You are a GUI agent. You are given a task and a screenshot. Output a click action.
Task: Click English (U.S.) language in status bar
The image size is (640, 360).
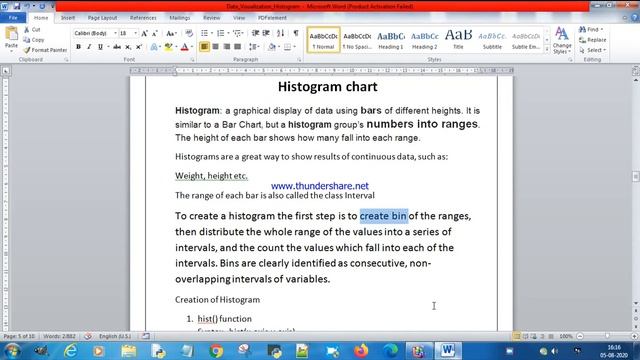pos(115,336)
